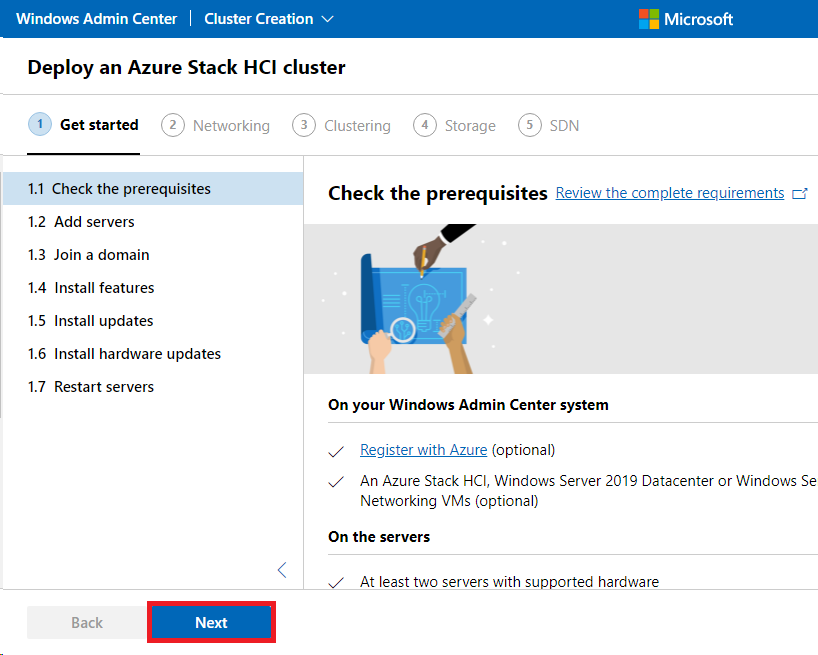This screenshot has width=818, height=655.
Task: Open 1.4 Install features step
Action: click(153, 287)
